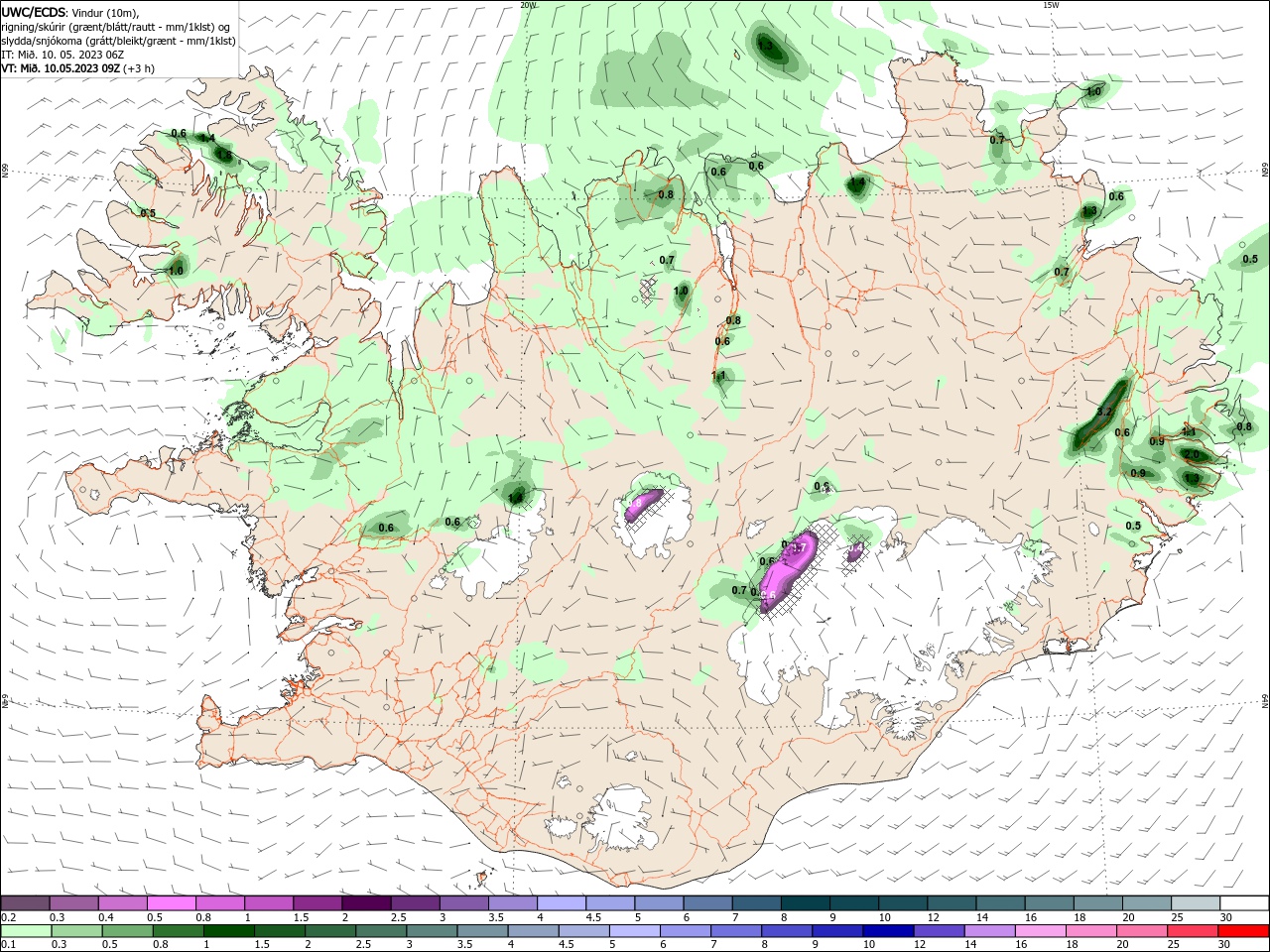Pick the red swatch above 30 in bottom row

[x=1244, y=931]
